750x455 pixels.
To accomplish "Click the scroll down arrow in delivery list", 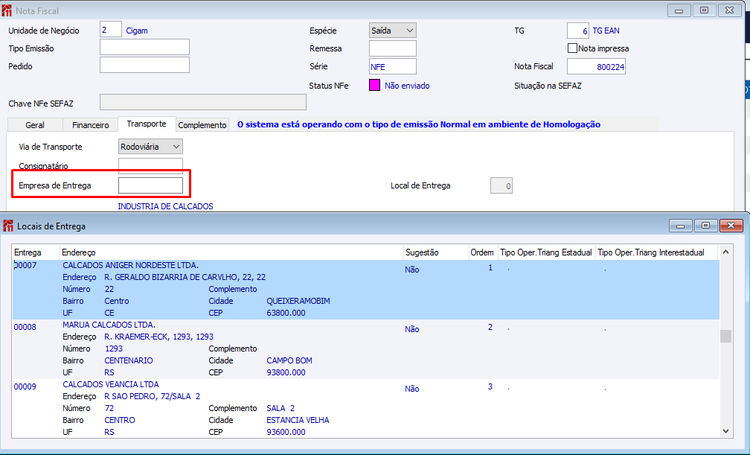I will pyautogui.click(x=726, y=431).
